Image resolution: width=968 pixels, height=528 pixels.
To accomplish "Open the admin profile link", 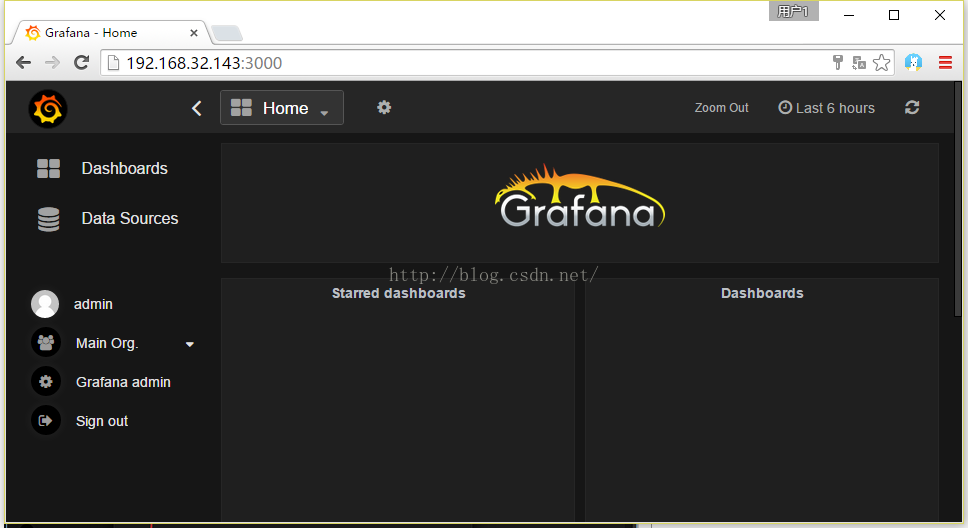I will pos(93,304).
